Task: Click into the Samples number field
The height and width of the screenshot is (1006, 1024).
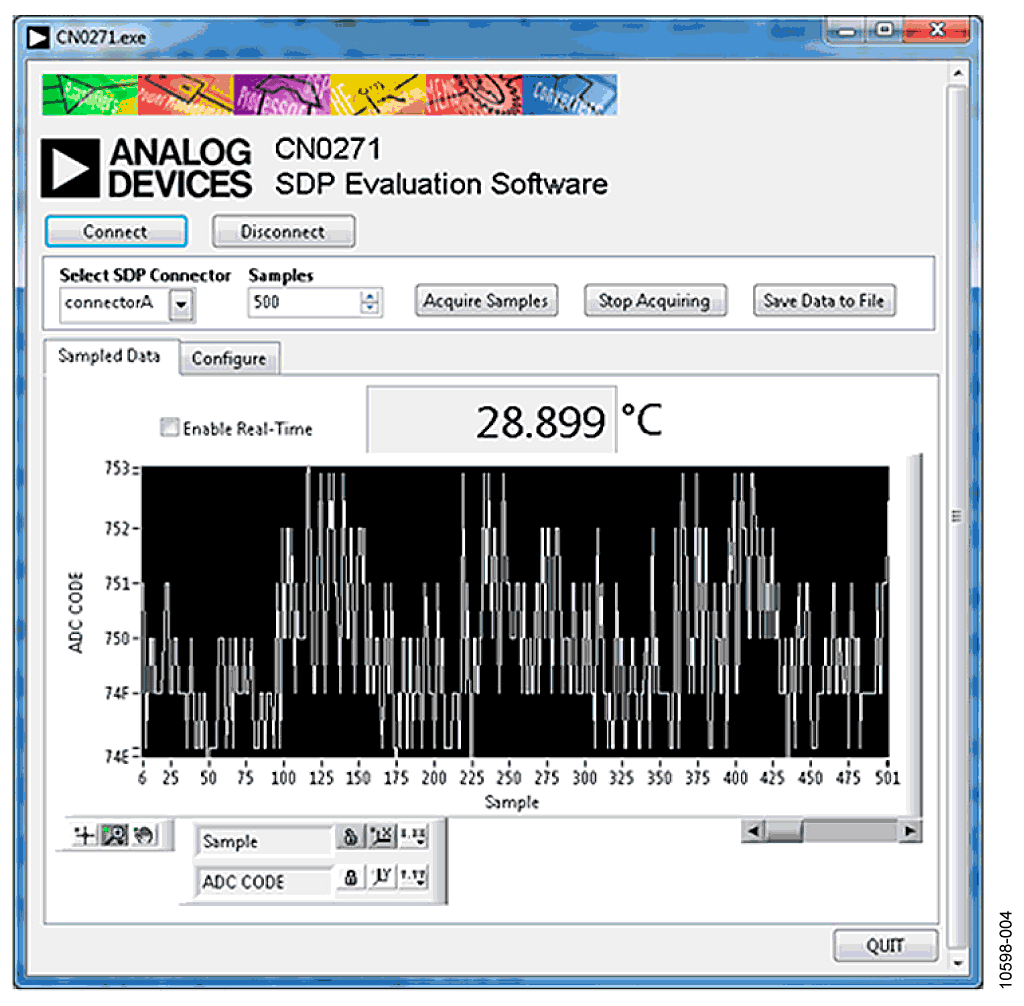Action: 304,302
